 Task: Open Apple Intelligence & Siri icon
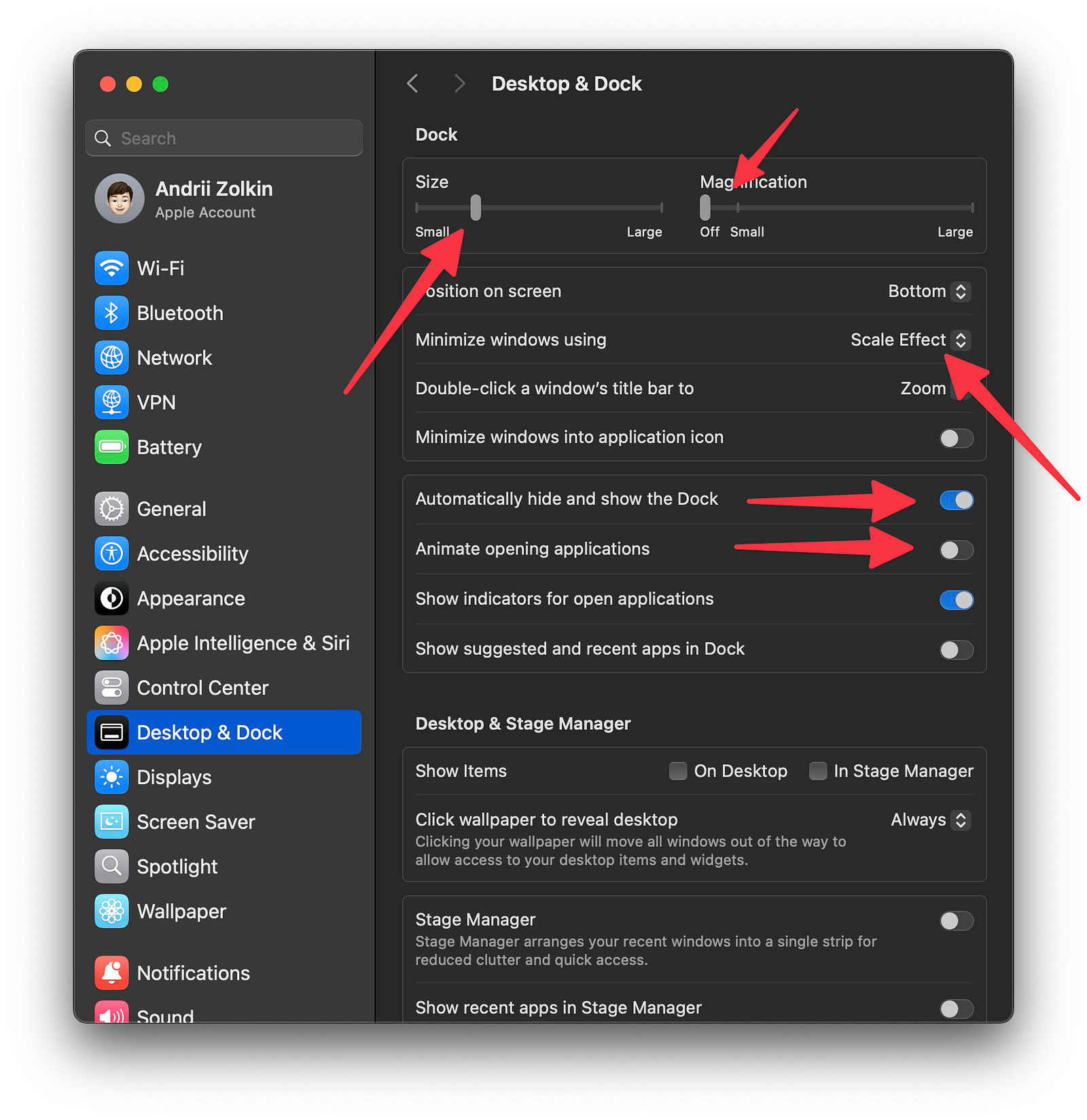(x=111, y=643)
